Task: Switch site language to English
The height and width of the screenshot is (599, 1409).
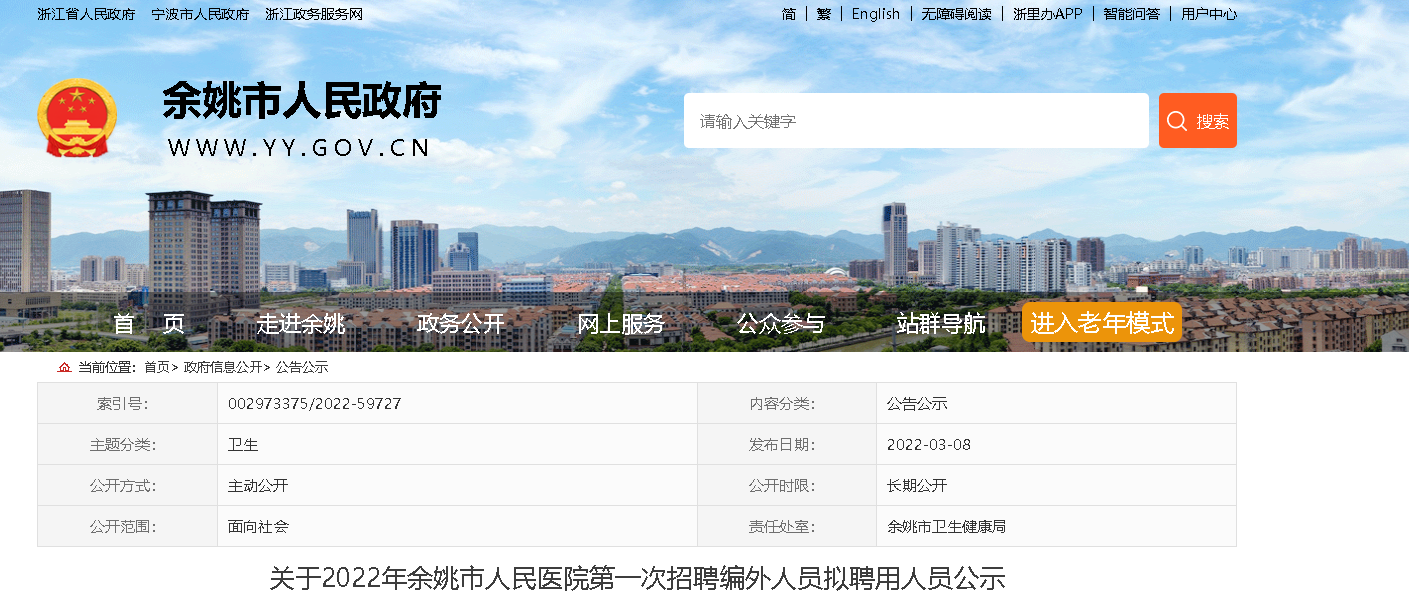Action: (876, 14)
